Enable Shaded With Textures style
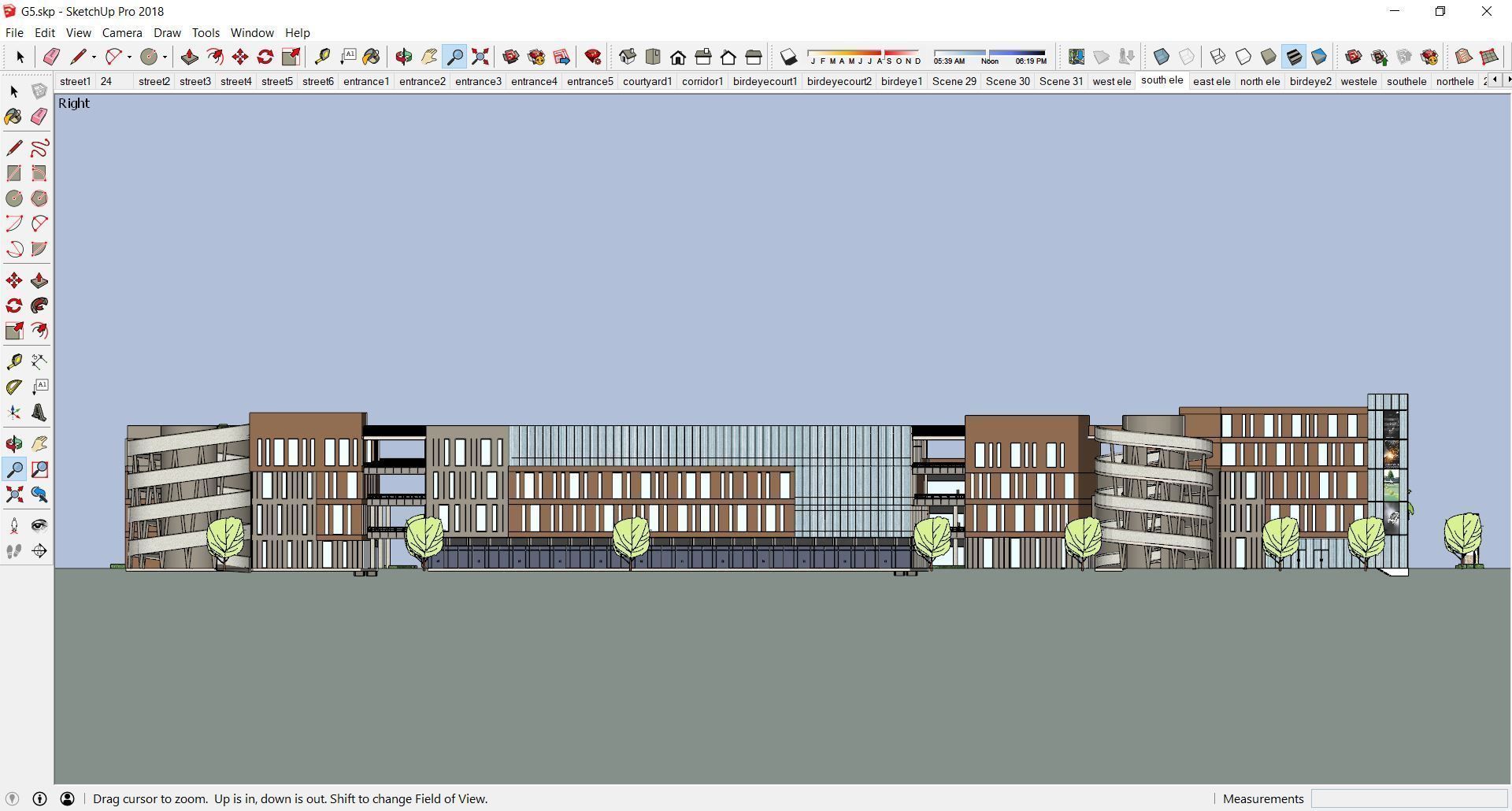Viewport: 1512px width, 811px height. (x=1294, y=57)
